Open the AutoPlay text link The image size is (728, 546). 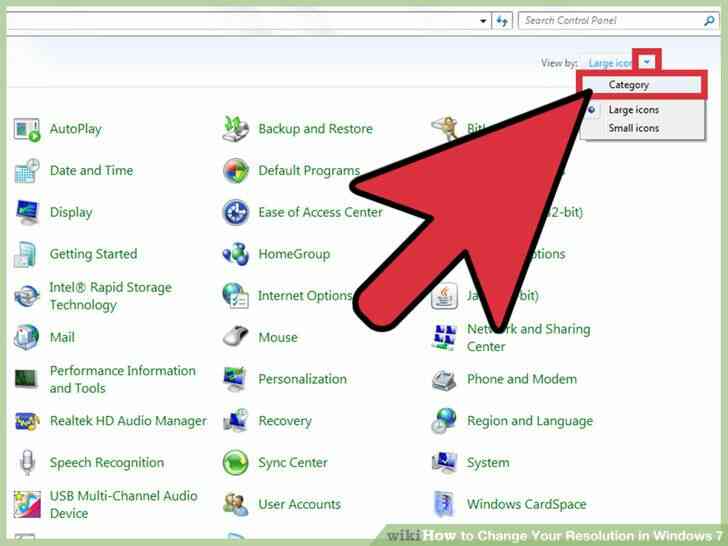point(76,129)
